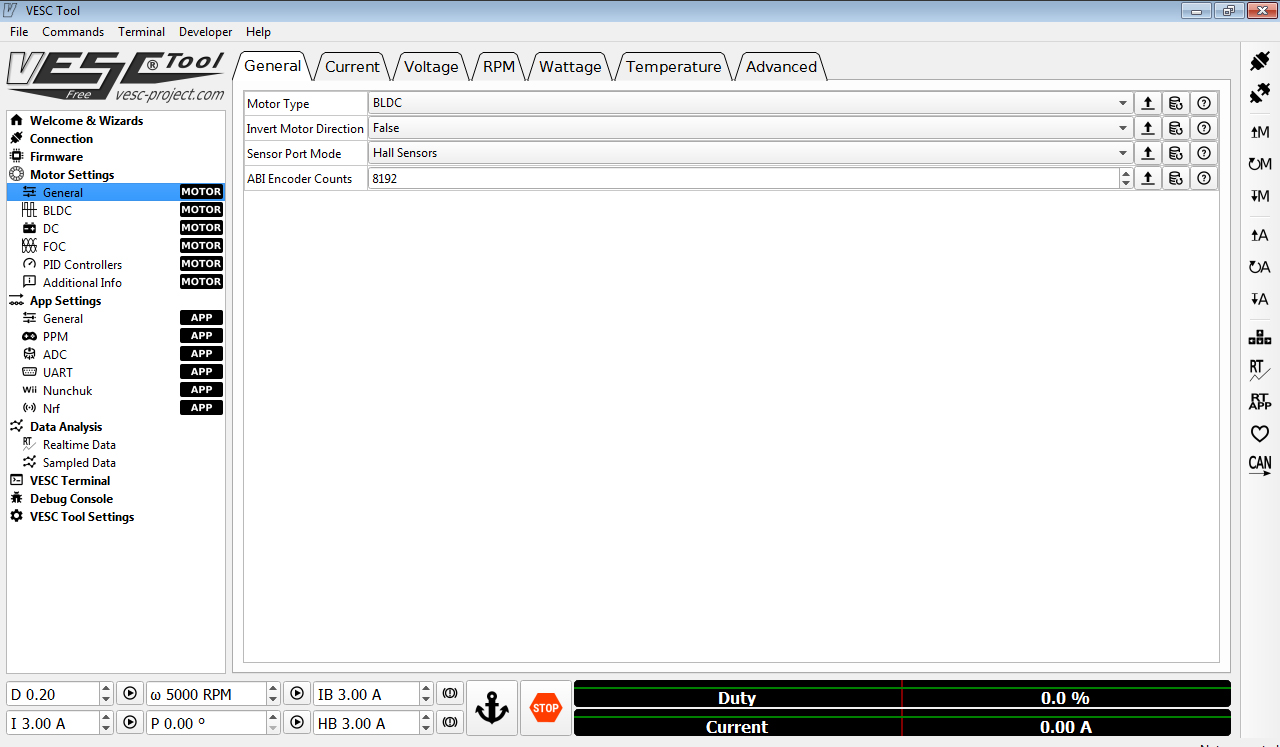Image resolution: width=1280 pixels, height=747 pixels.
Task: Toggle the CAN forwarding icon
Action: click(1260, 466)
